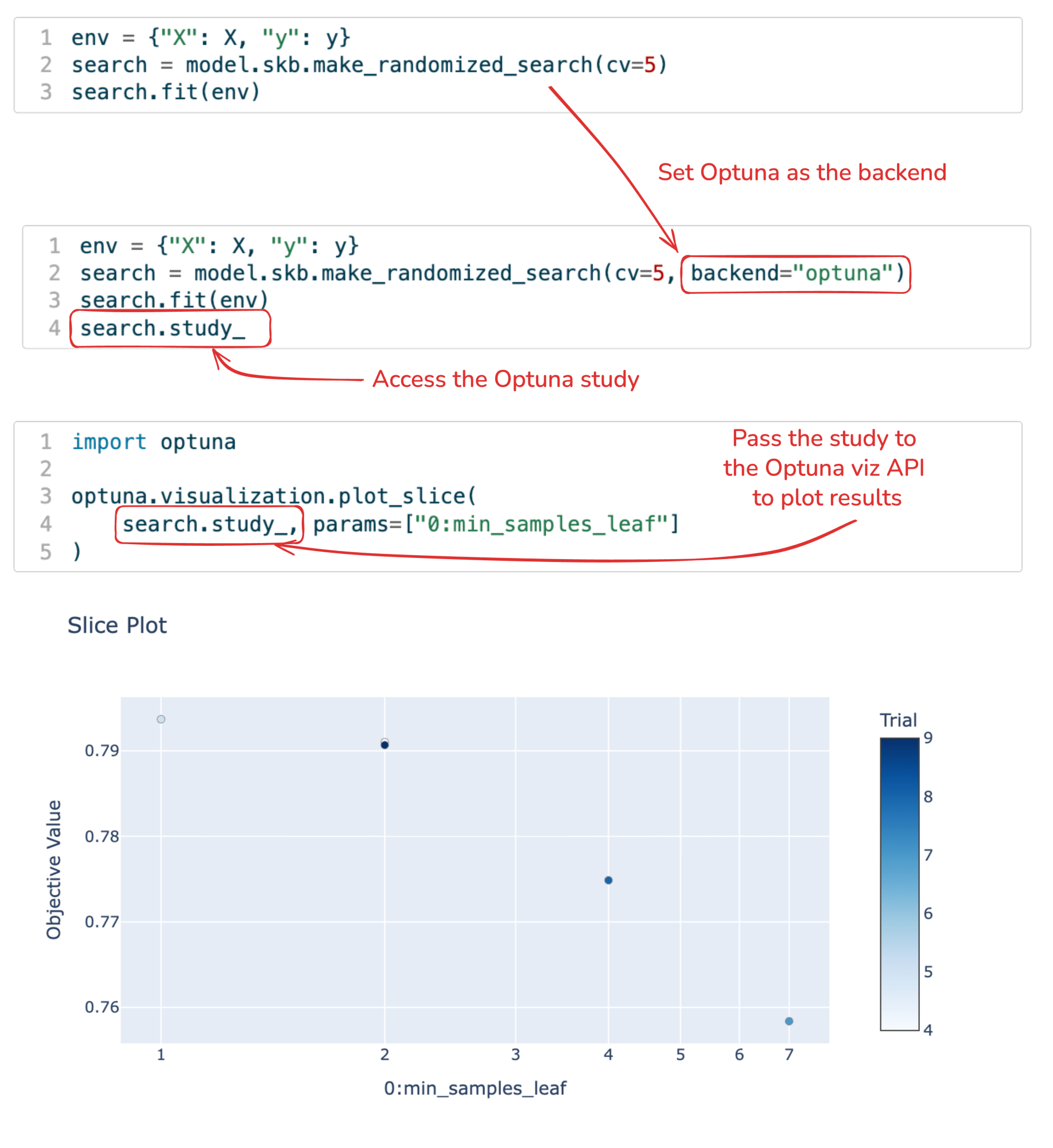Click the params=["0:min_samples_leaf"] argument
1053x1148 pixels.
tap(496, 525)
